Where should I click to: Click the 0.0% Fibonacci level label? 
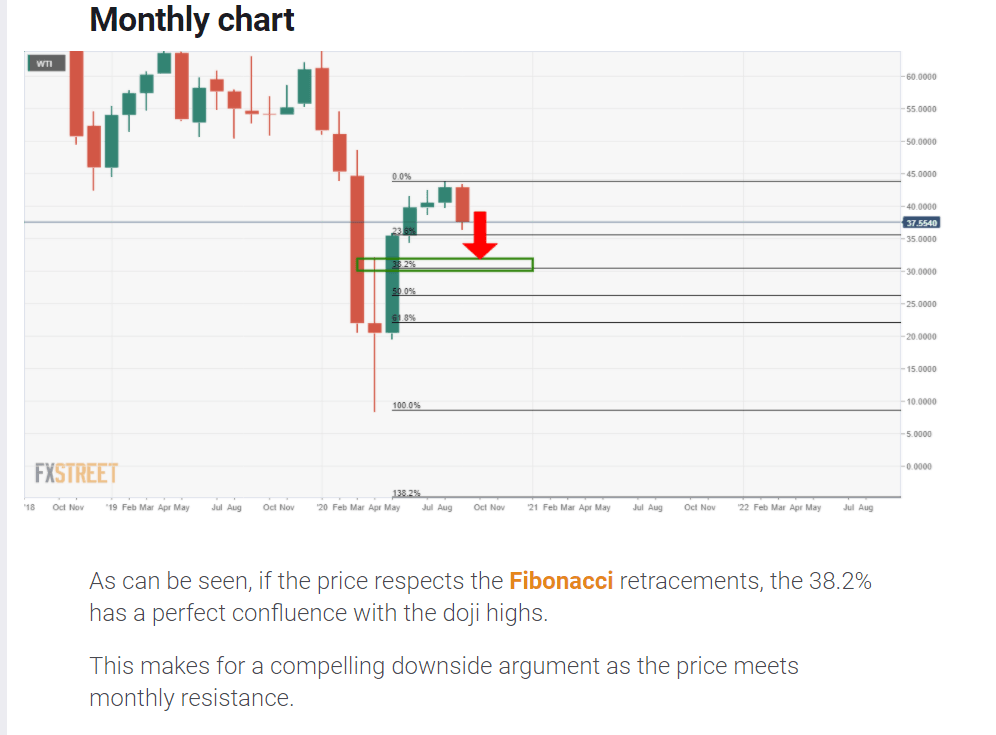pos(401,177)
